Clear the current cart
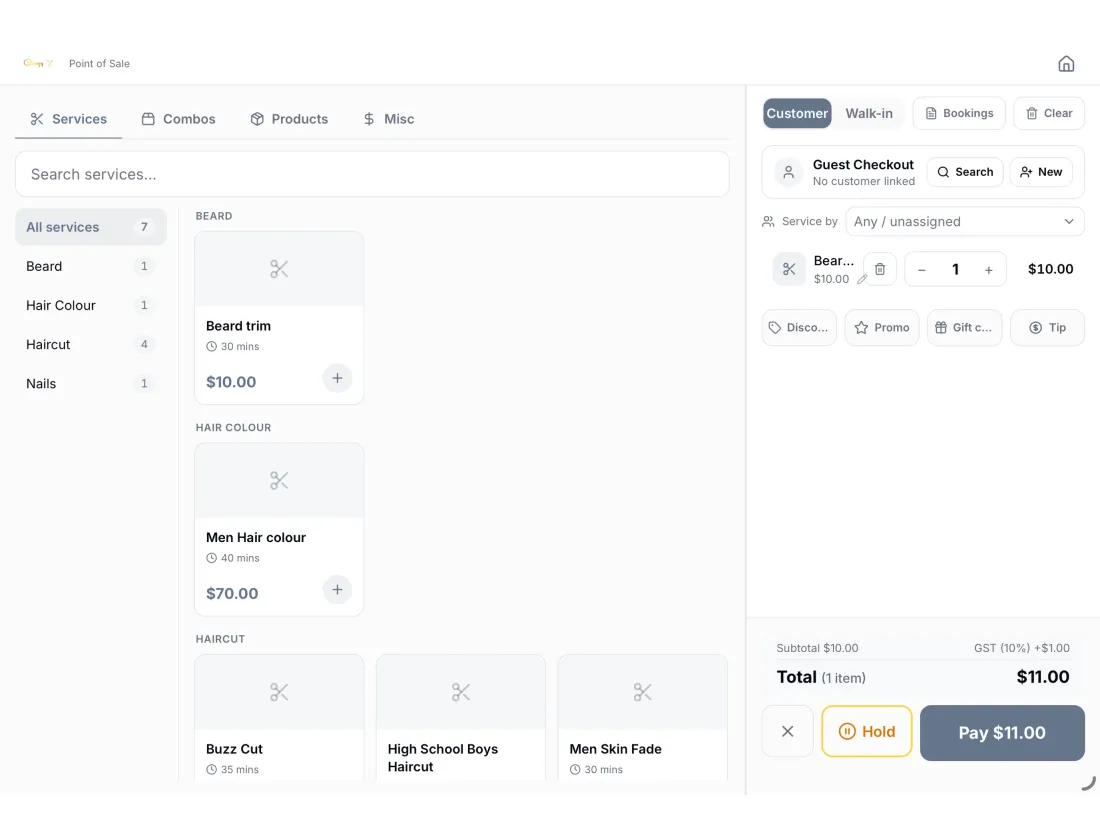Screen dimensions: 1100x825 pyautogui.click(x=1049, y=114)
